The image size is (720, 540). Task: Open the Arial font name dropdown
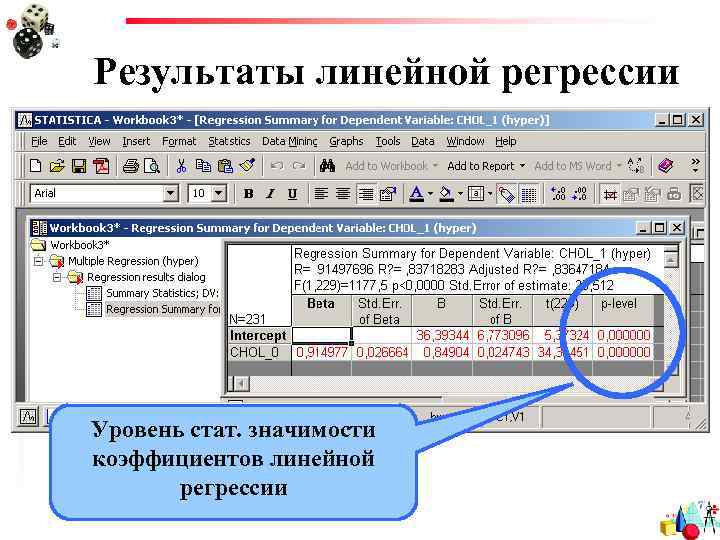[171, 193]
